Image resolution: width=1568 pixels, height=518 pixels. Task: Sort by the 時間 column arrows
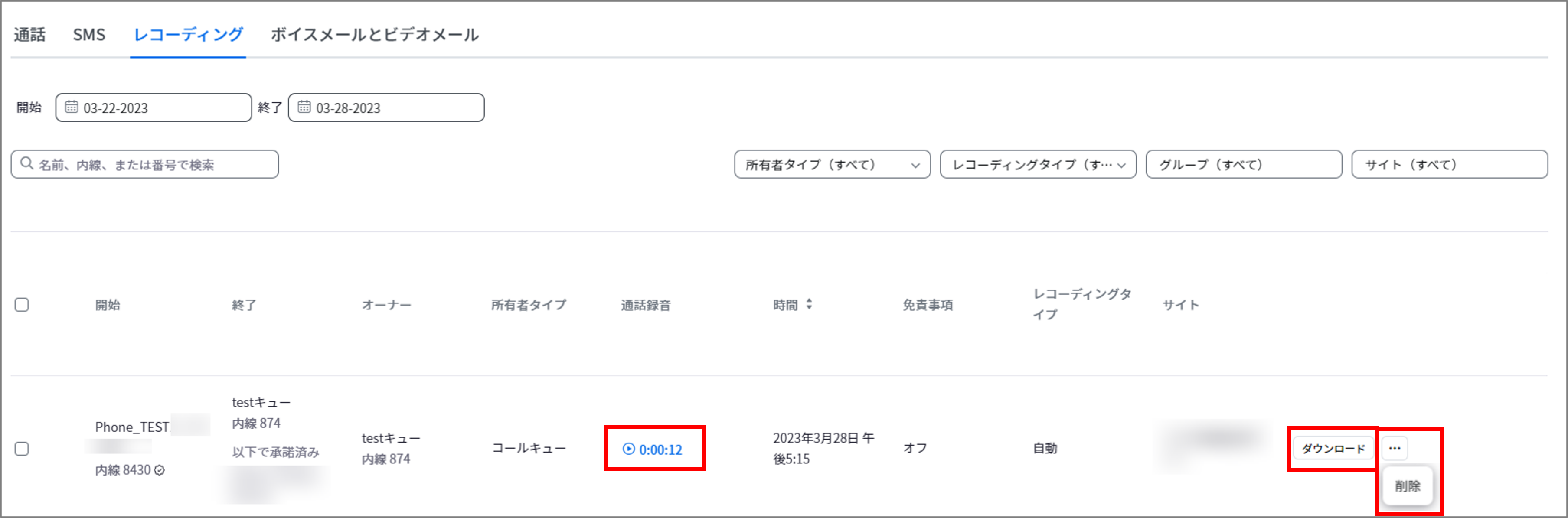point(809,304)
